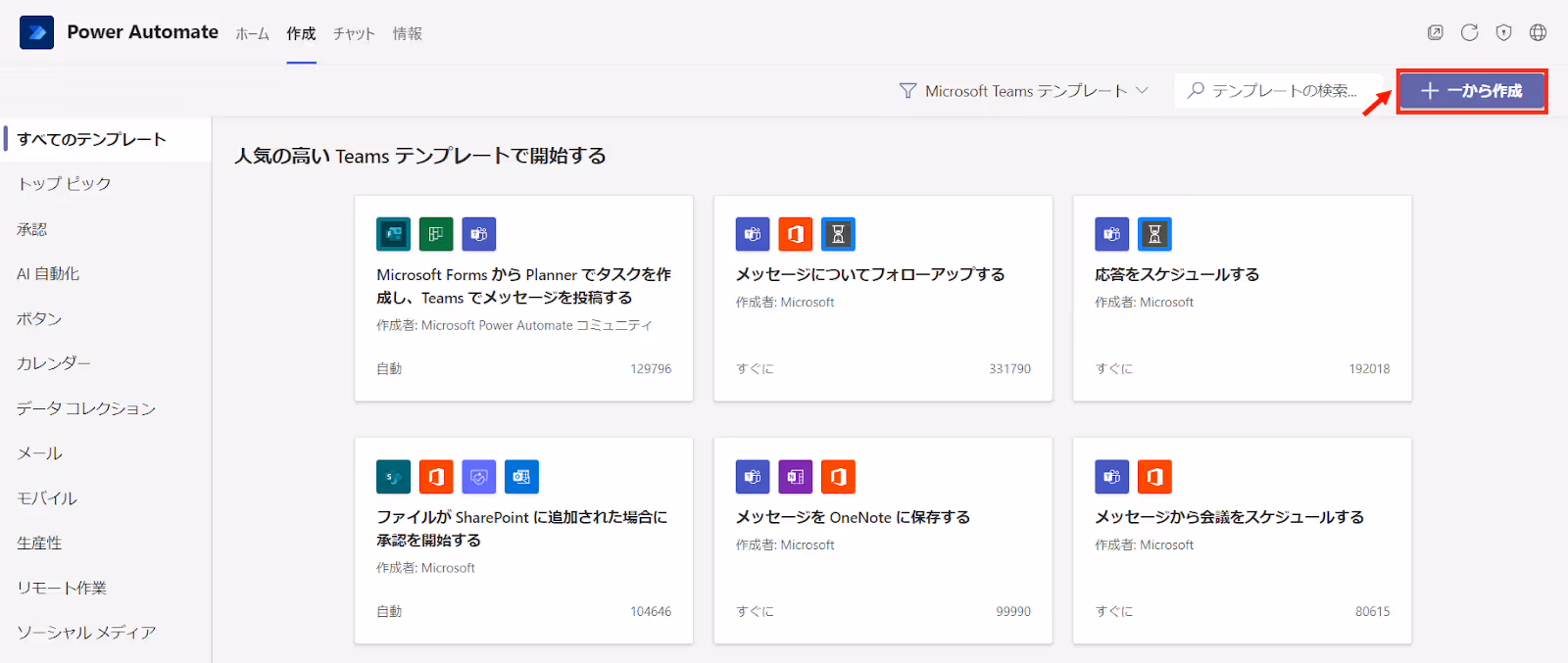Click Approvals icon in SharePoint card
The height and width of the screenshot is (663, 1568).
[x=479, y=477]
